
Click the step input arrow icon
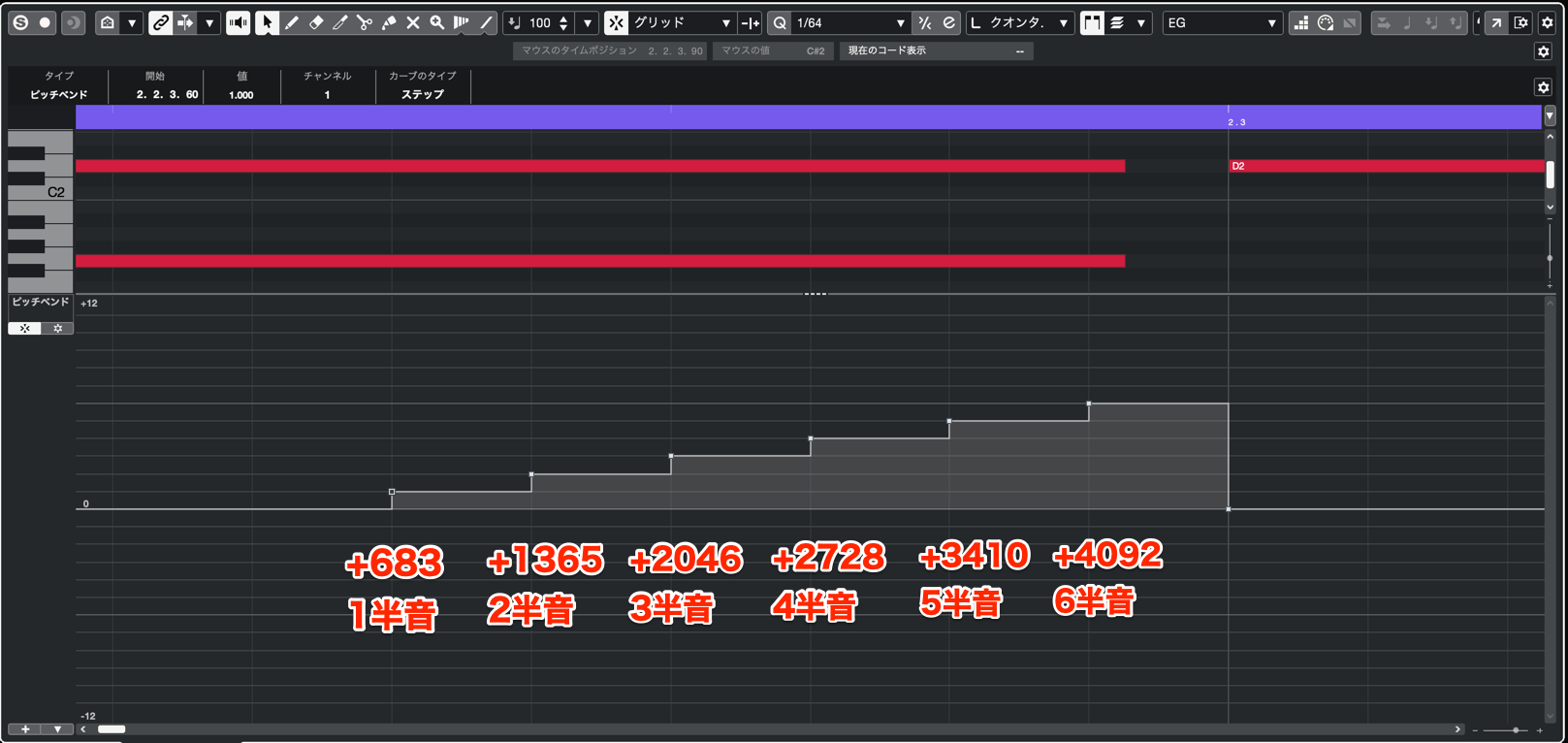[x=1384, y=22]
